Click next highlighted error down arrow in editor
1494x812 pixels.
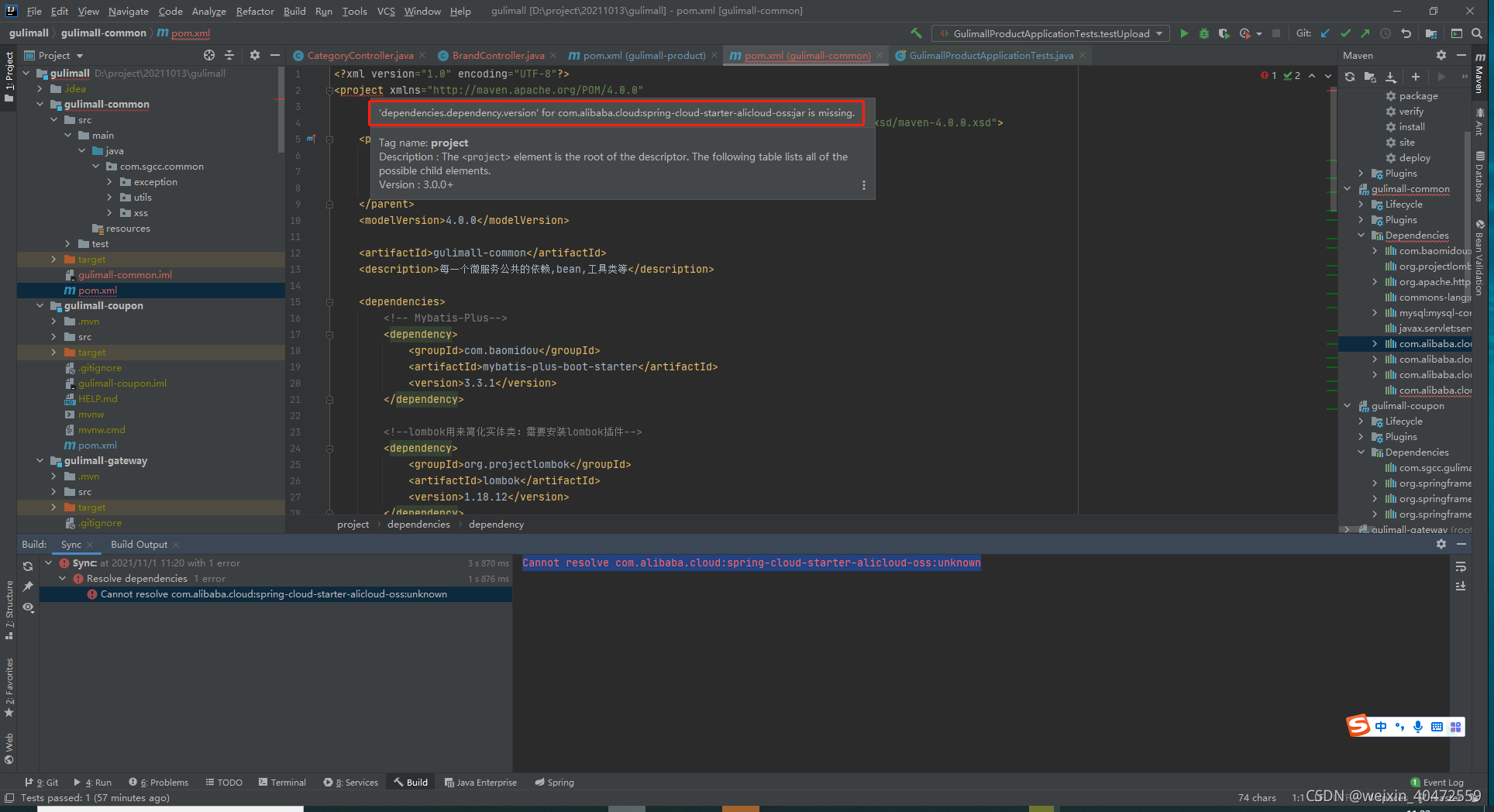(x=1328, y=76)
